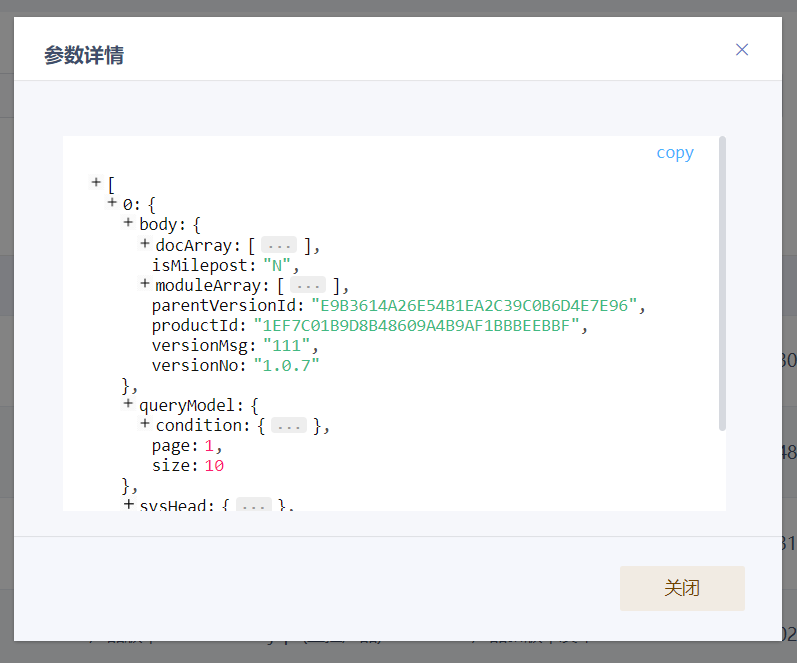This screenshot has height=663, width=797.
Task: Expand the sysHead node toggle
Action: (x=128, y=505)
